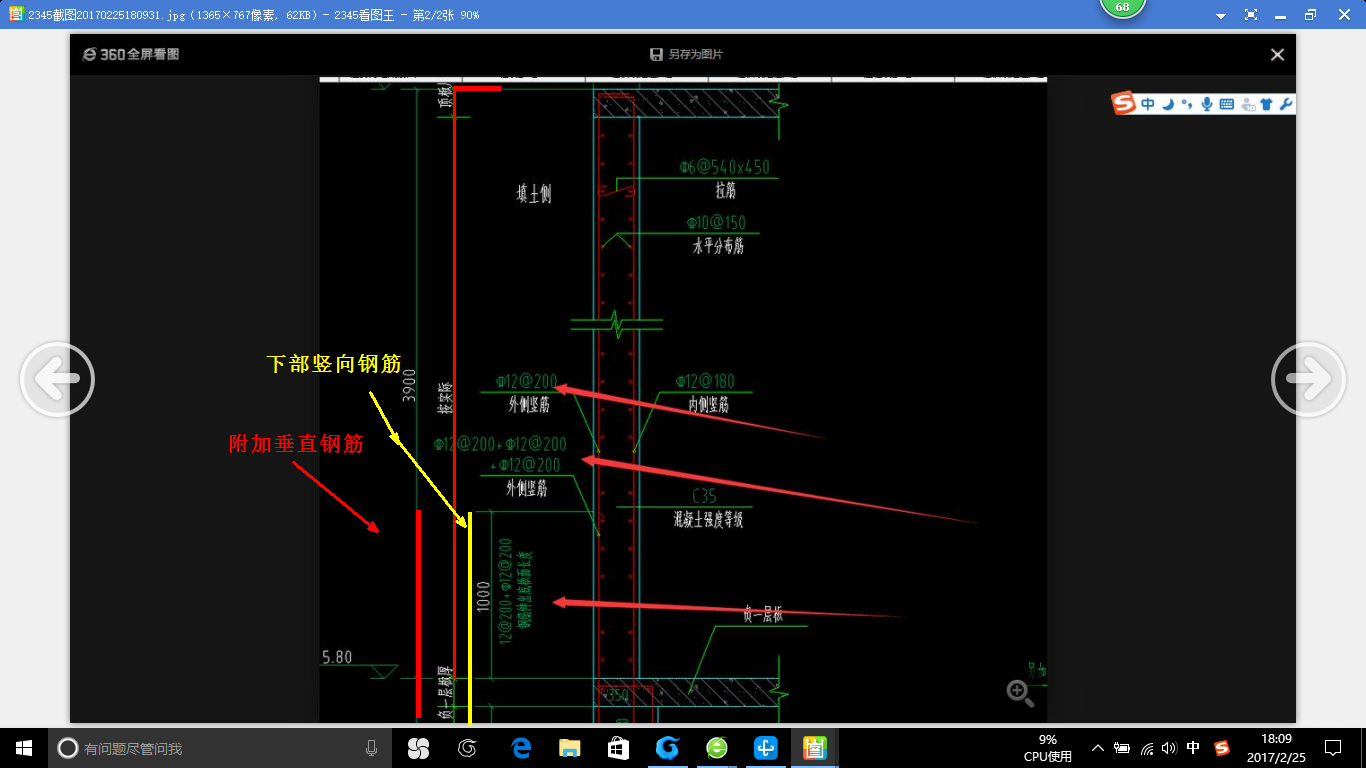The image size is (1366, 768).
Task: Click the Φ10@150 annotation
Action: tap(716, 223)
